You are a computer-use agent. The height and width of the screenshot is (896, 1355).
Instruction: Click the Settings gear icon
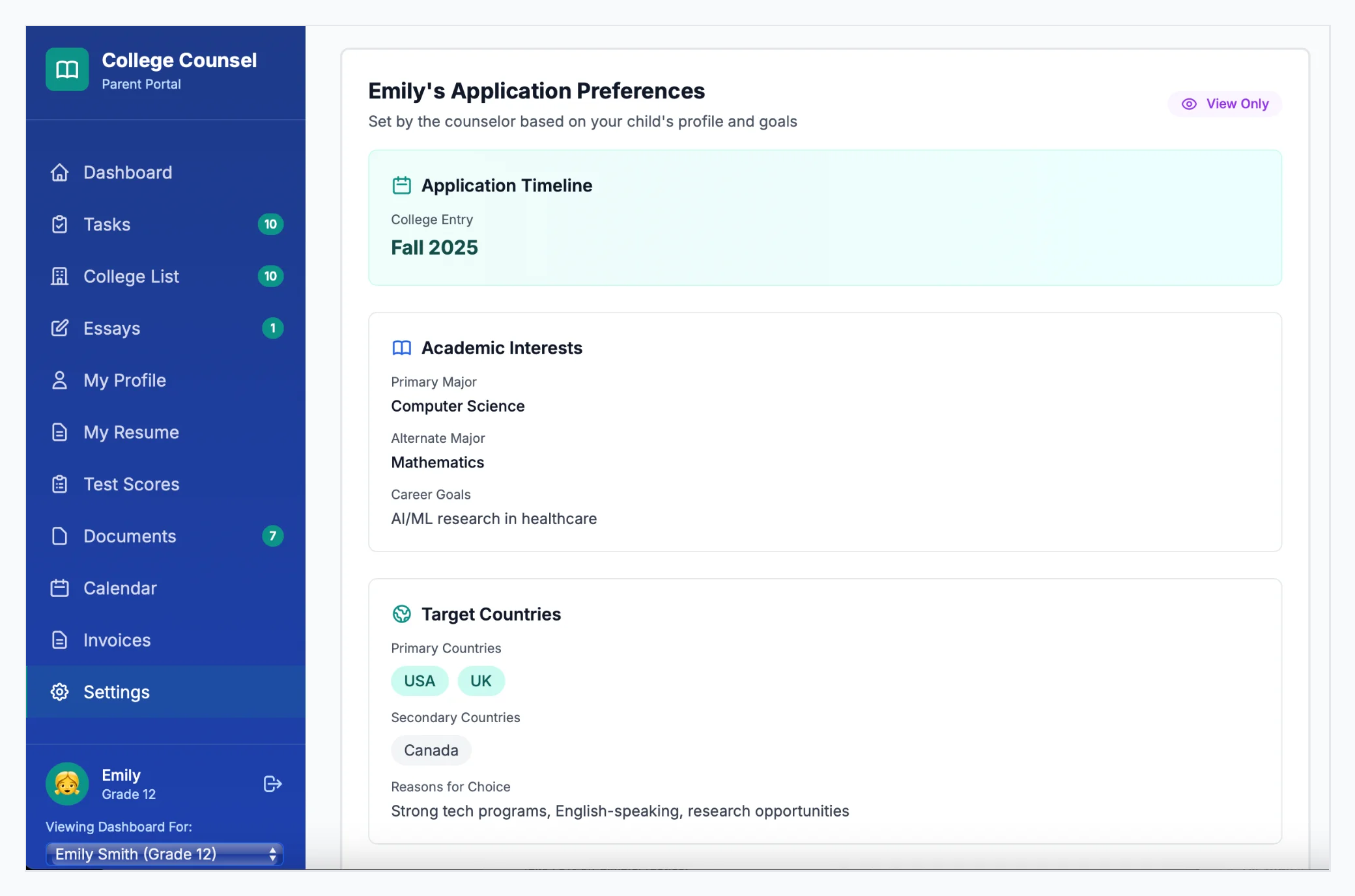60,692
